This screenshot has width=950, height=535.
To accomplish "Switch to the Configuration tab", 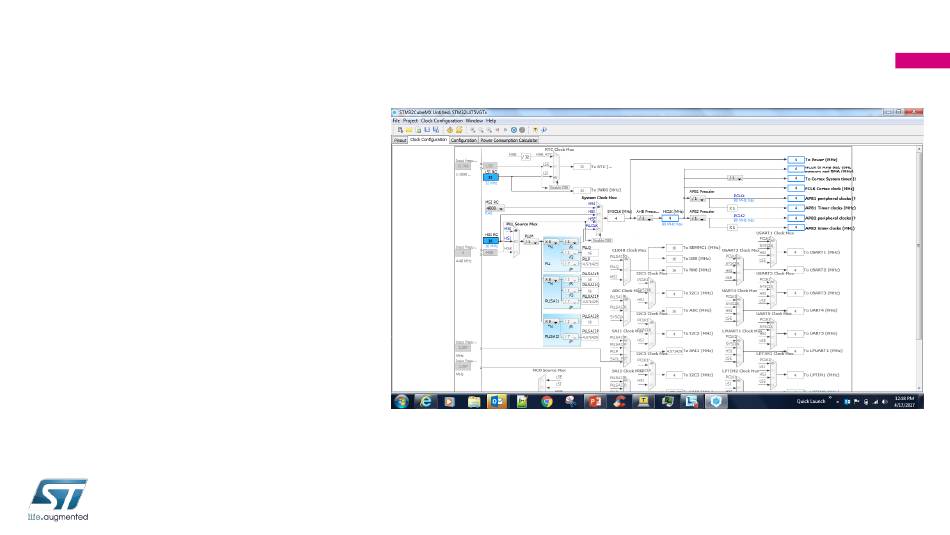I will 463,140.
